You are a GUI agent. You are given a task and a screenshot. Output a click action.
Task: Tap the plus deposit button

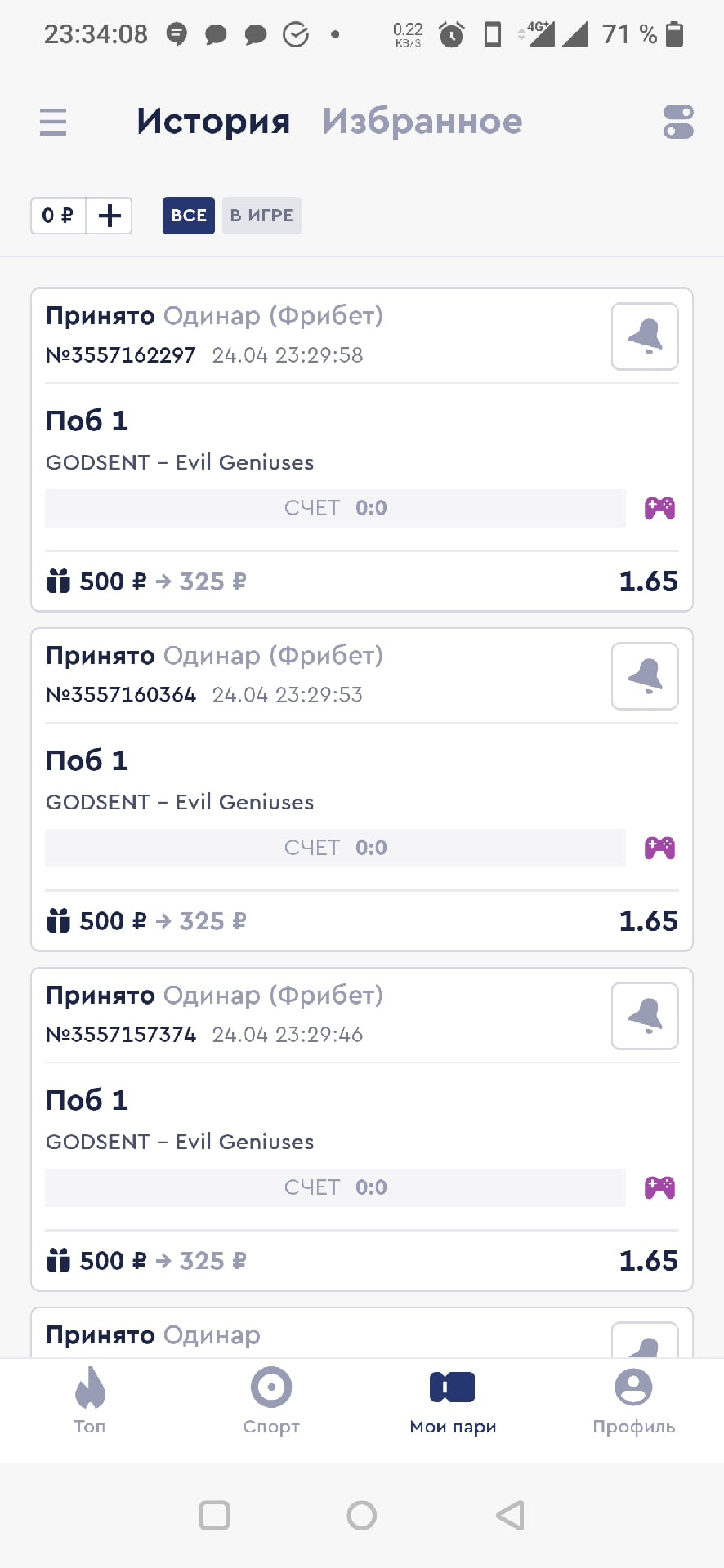[x=109, y=216]
